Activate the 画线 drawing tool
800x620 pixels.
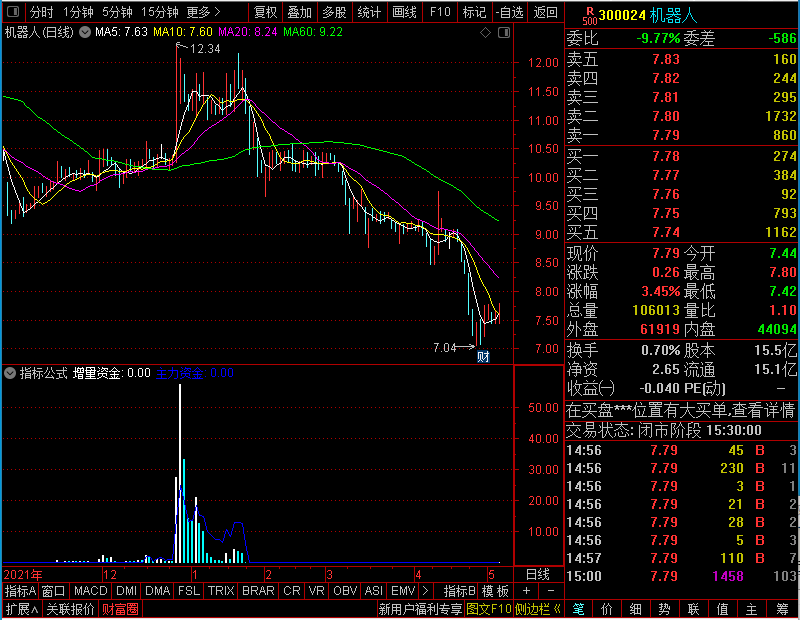click(405, 12)
